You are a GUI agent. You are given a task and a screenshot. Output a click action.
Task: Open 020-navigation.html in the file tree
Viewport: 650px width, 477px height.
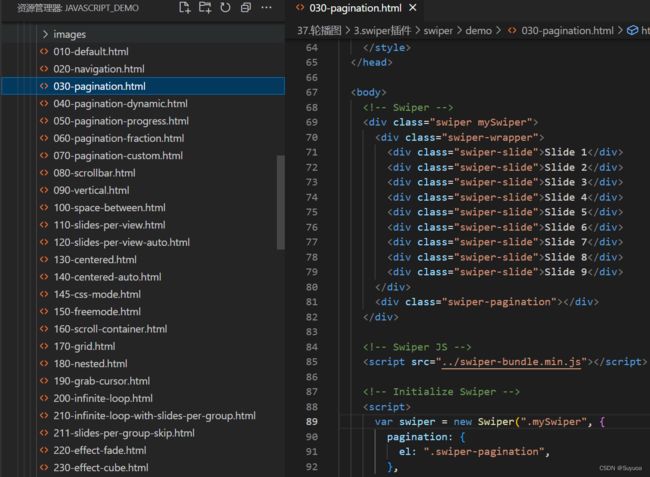(x=143, y=69)
